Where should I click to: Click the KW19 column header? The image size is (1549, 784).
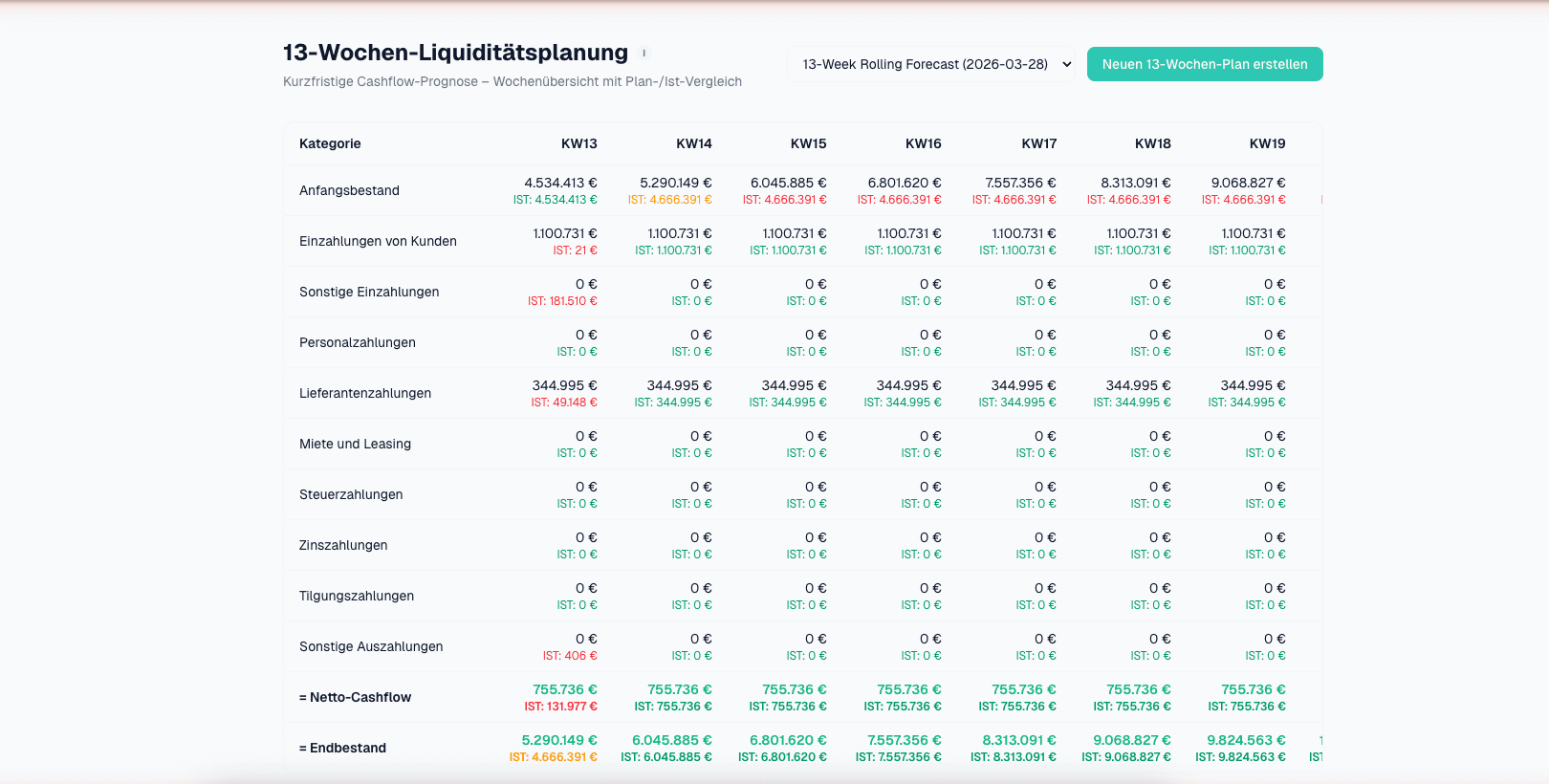coord(1267,143)
